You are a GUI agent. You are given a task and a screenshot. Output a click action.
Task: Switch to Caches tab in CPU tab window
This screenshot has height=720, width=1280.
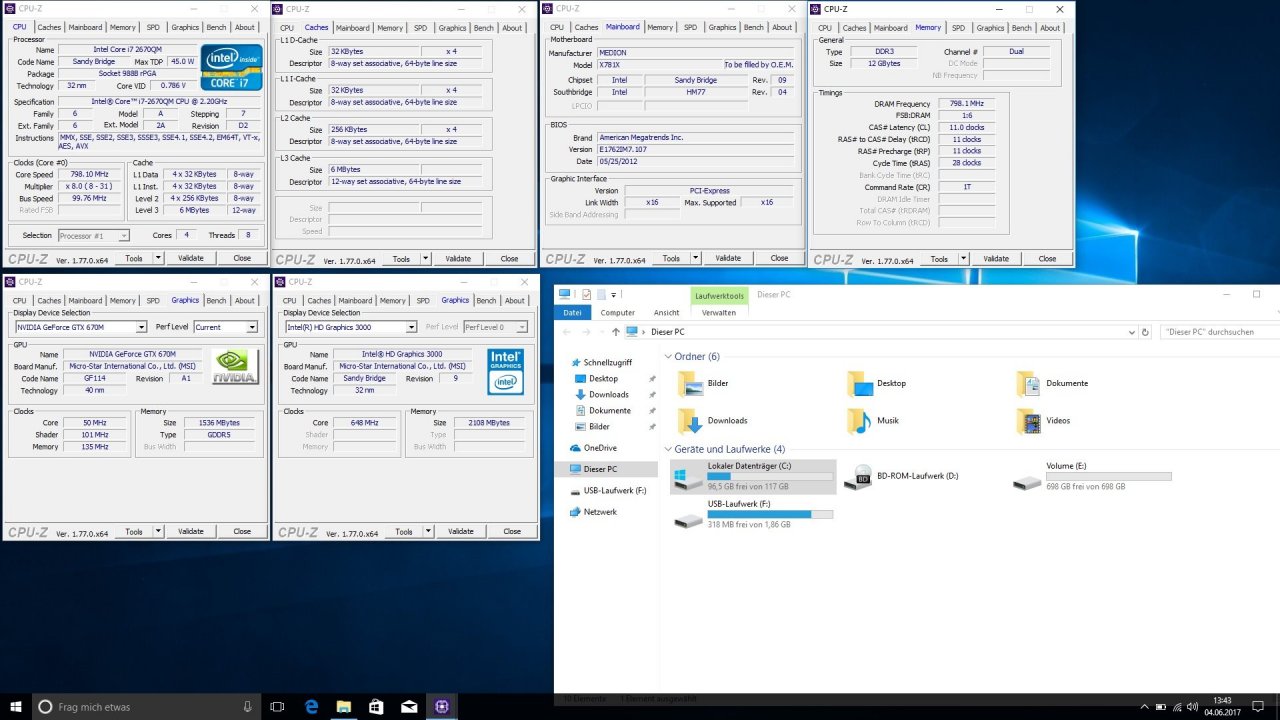pos(49,27)
